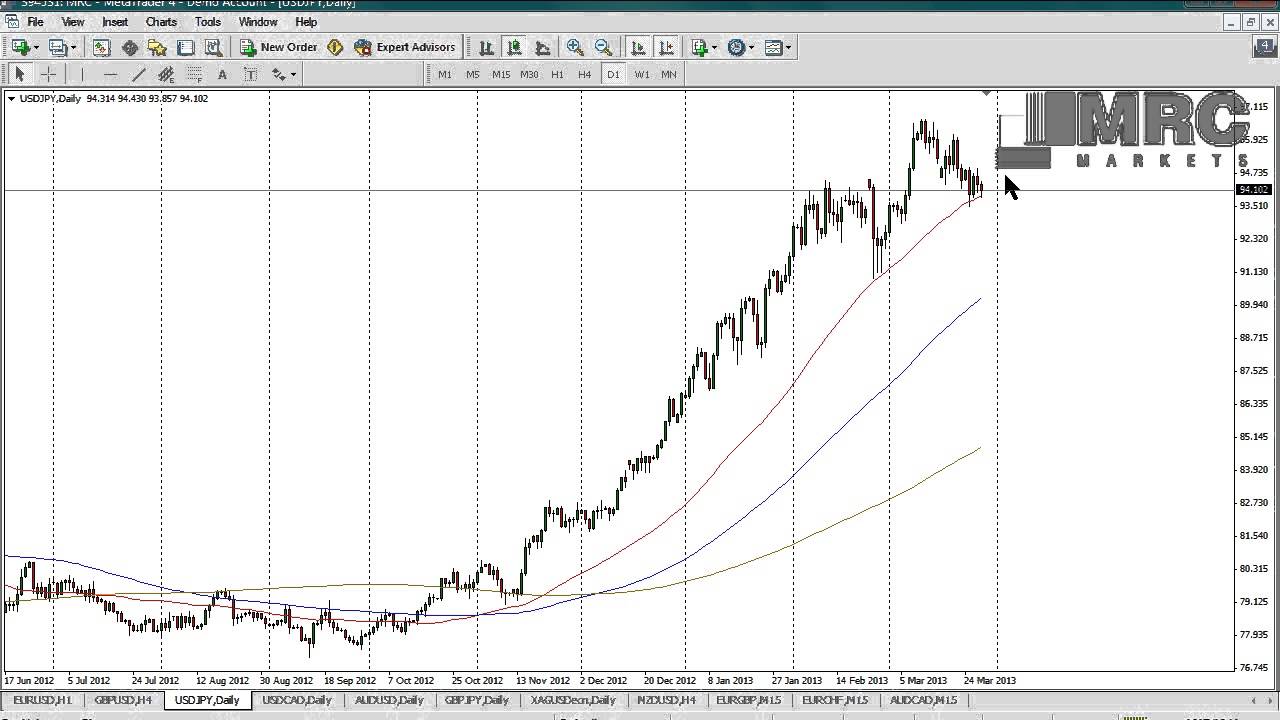1280x720 pixels.
Task: Switch timeframe to H1
Action: pyautogui.click(x=557, y=74)
